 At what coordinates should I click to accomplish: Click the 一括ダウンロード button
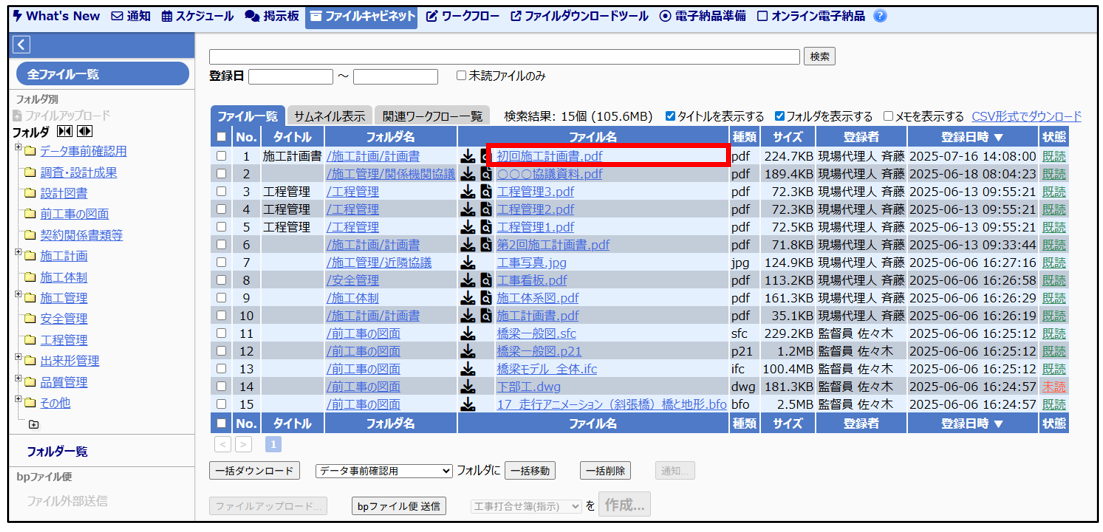tap(254, 471)
